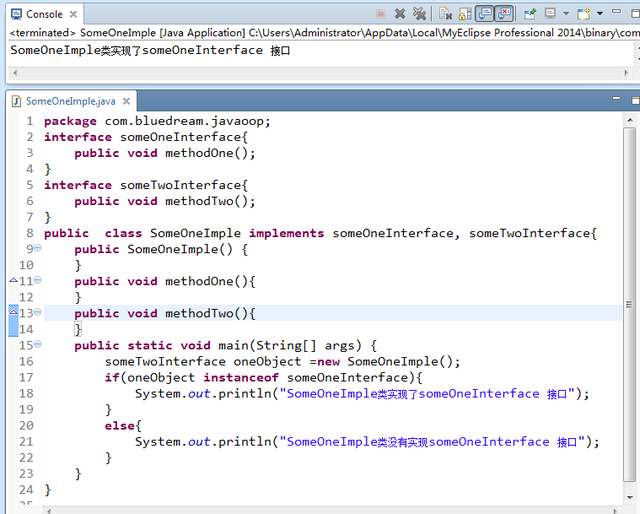Click the Console tab monitor icon
This screenshot has width=640, height=514.
16,14
